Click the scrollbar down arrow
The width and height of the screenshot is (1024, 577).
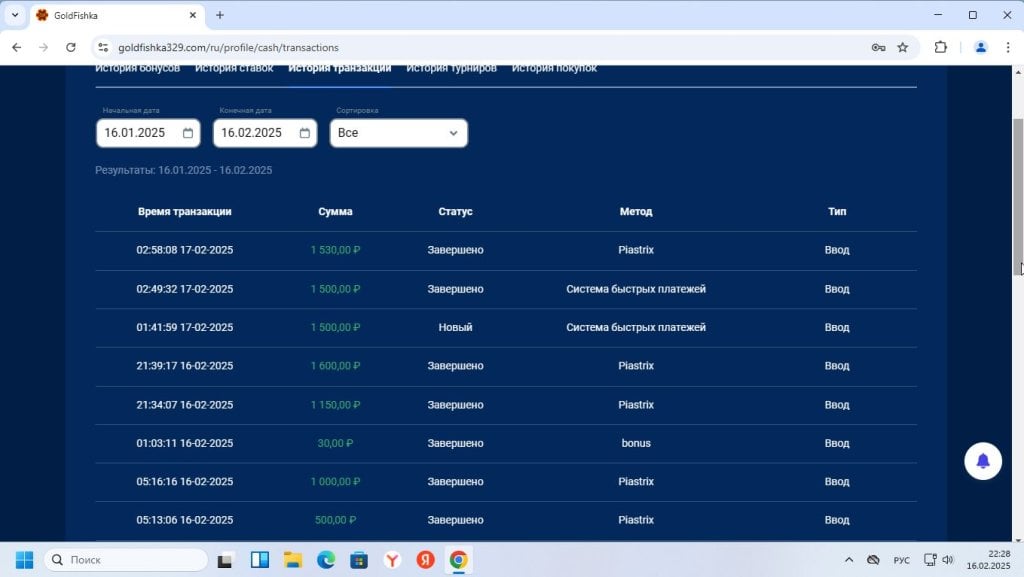point(1017,540)
